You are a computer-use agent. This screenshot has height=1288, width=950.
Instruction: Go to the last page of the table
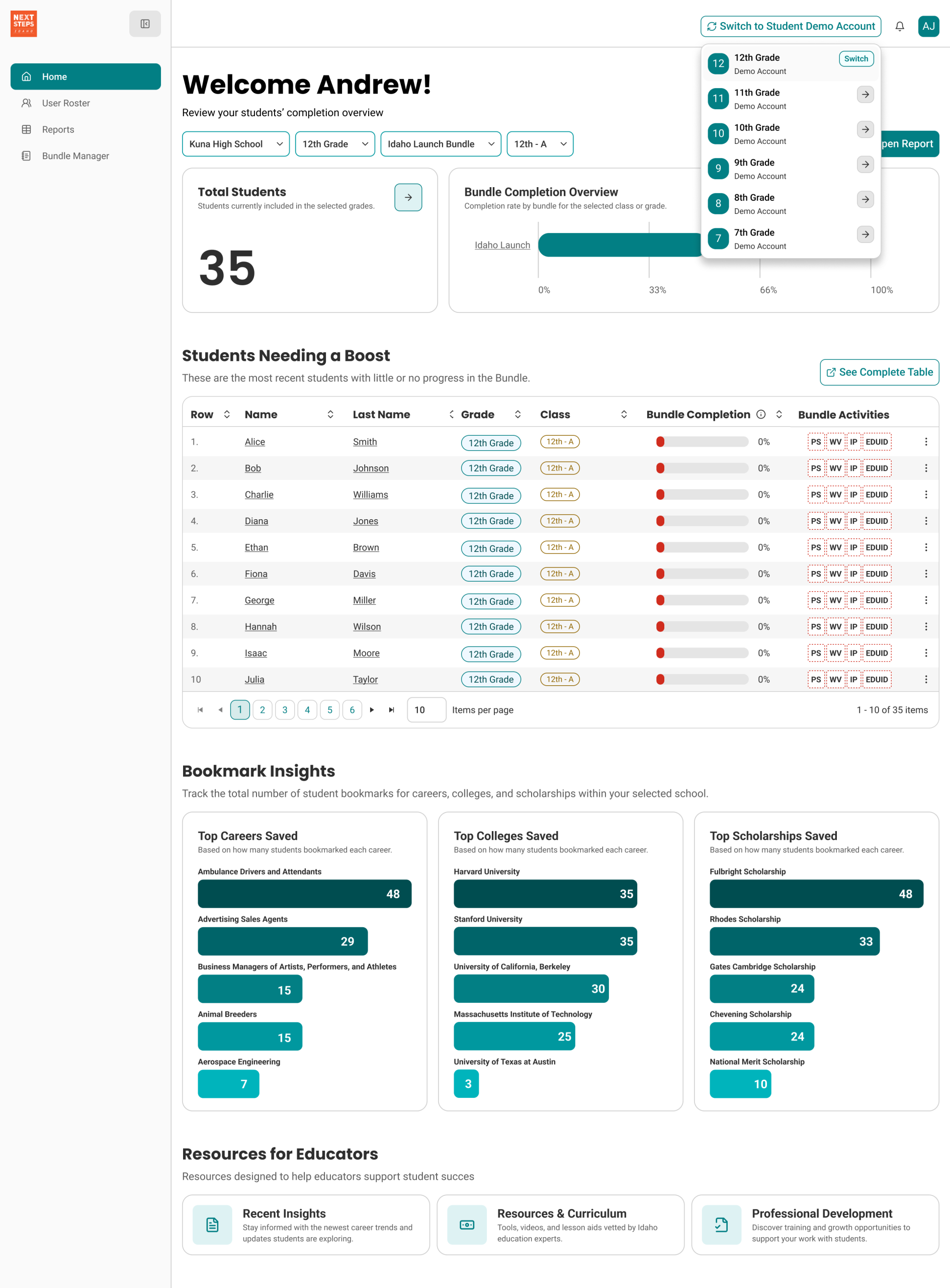[x=392, y=710]
